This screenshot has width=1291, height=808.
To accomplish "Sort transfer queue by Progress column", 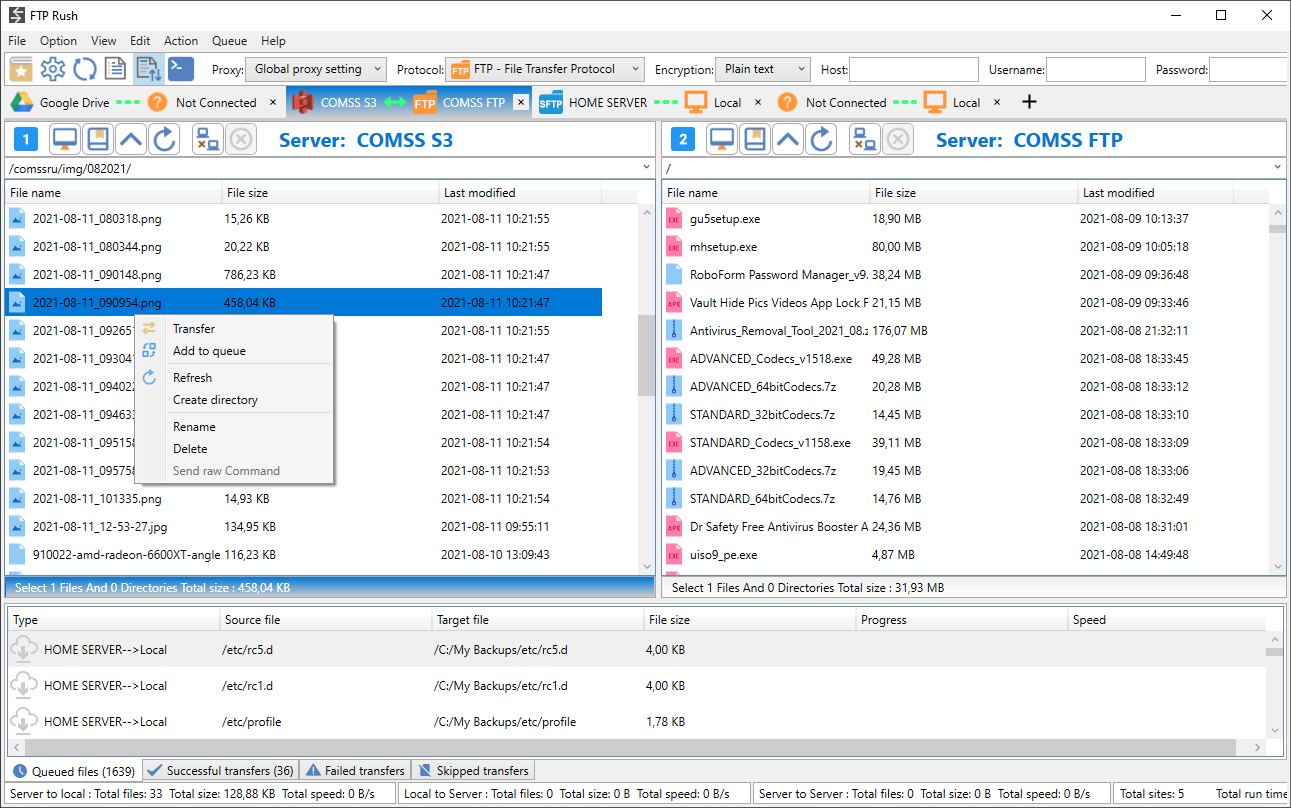I will 963,620.
